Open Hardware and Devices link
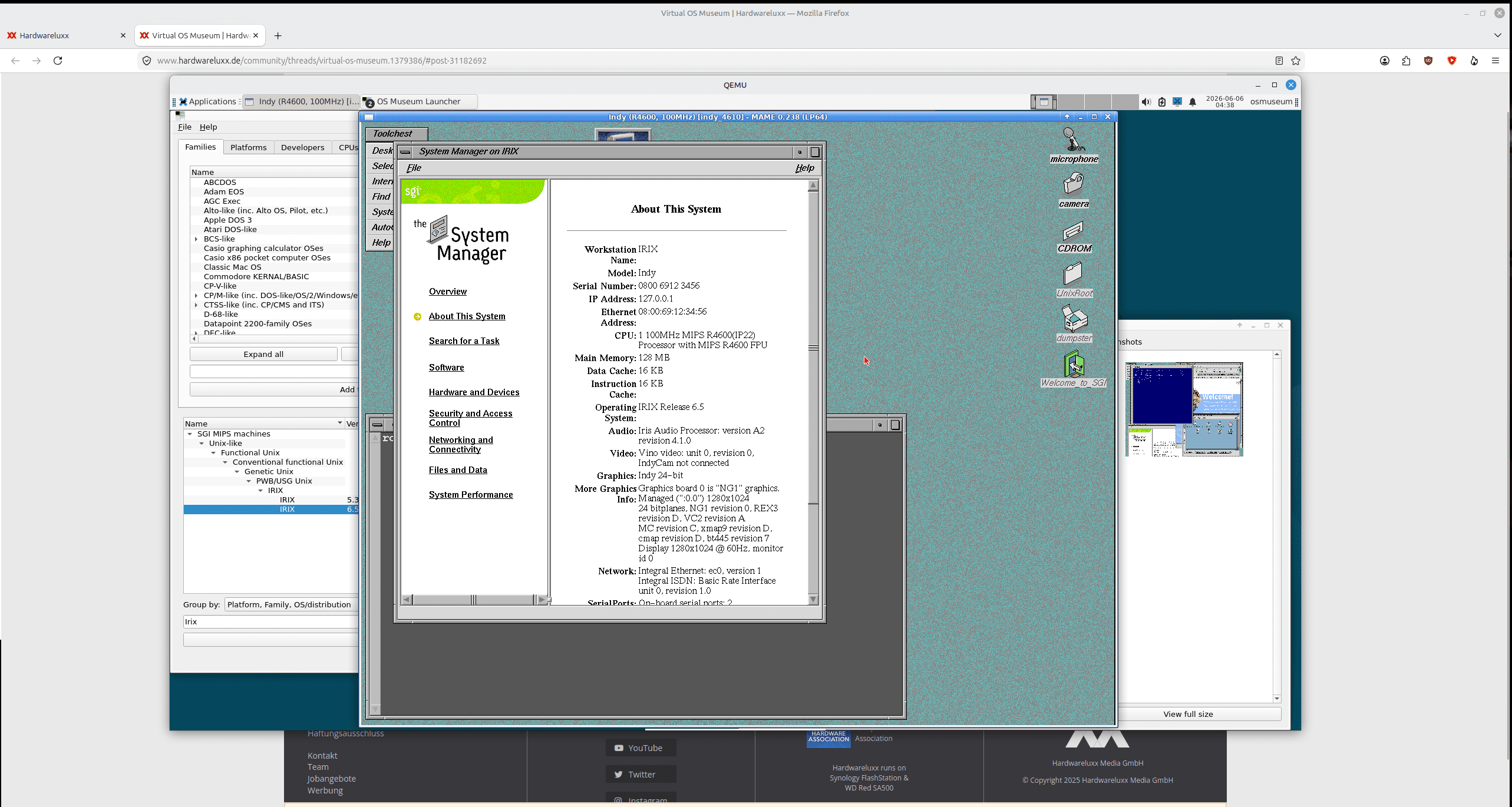1512x807 pixels. [474, 392]
